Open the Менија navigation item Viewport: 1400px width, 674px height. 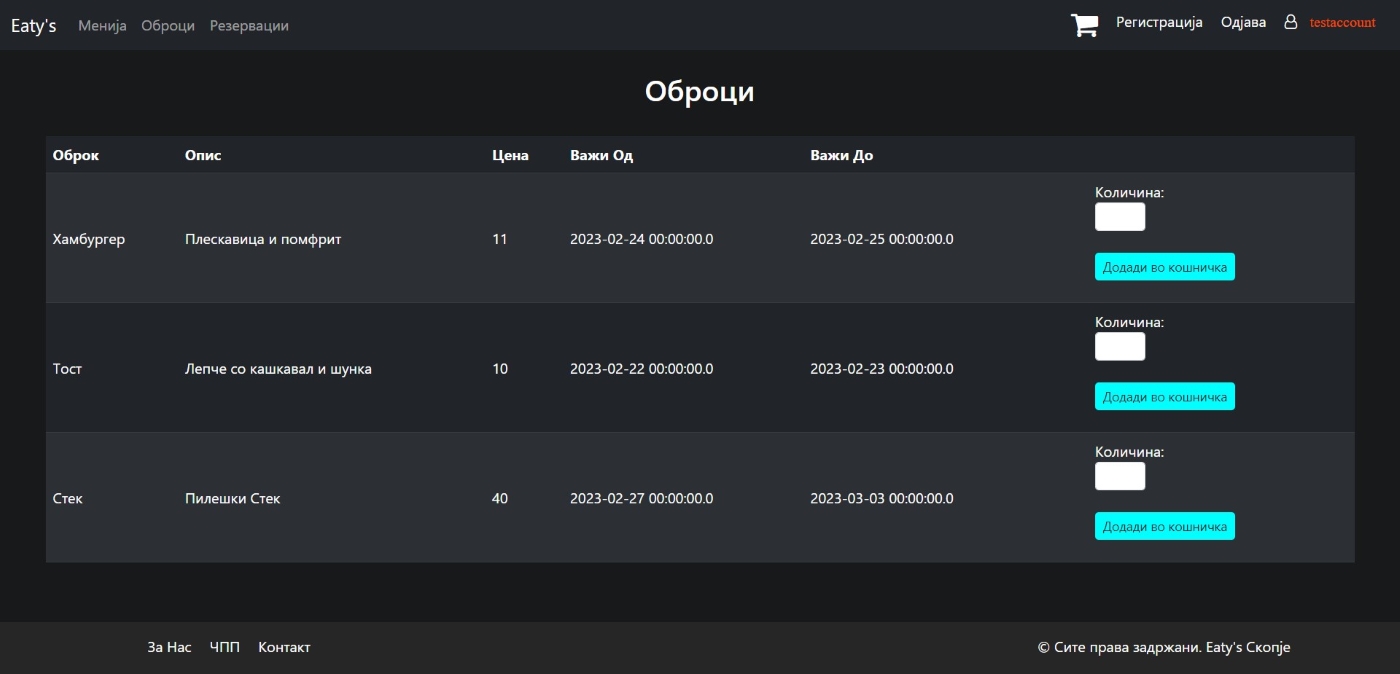click(x=102, y=26)
